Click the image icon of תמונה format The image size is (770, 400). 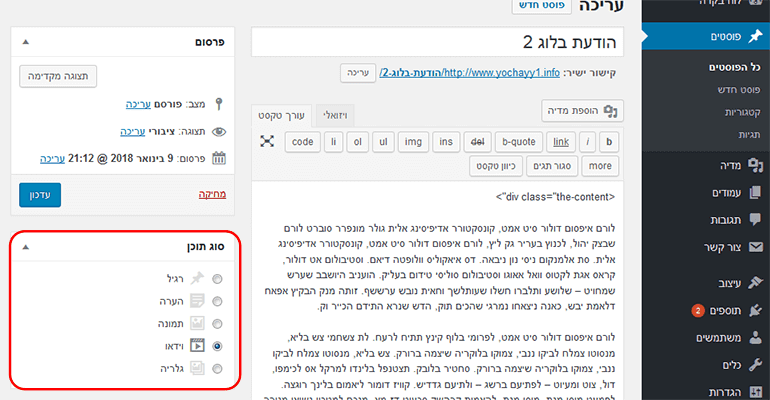pos(197,323)
